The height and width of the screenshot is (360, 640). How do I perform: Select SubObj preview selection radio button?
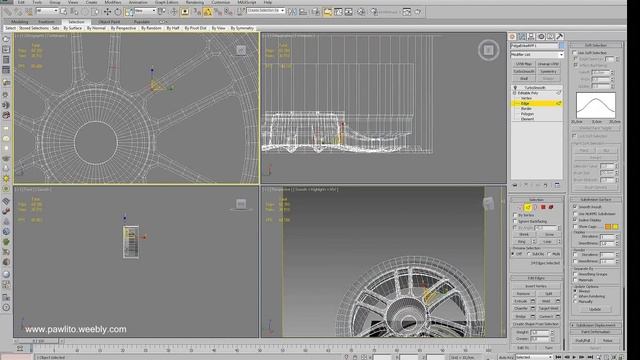[529, 254]
